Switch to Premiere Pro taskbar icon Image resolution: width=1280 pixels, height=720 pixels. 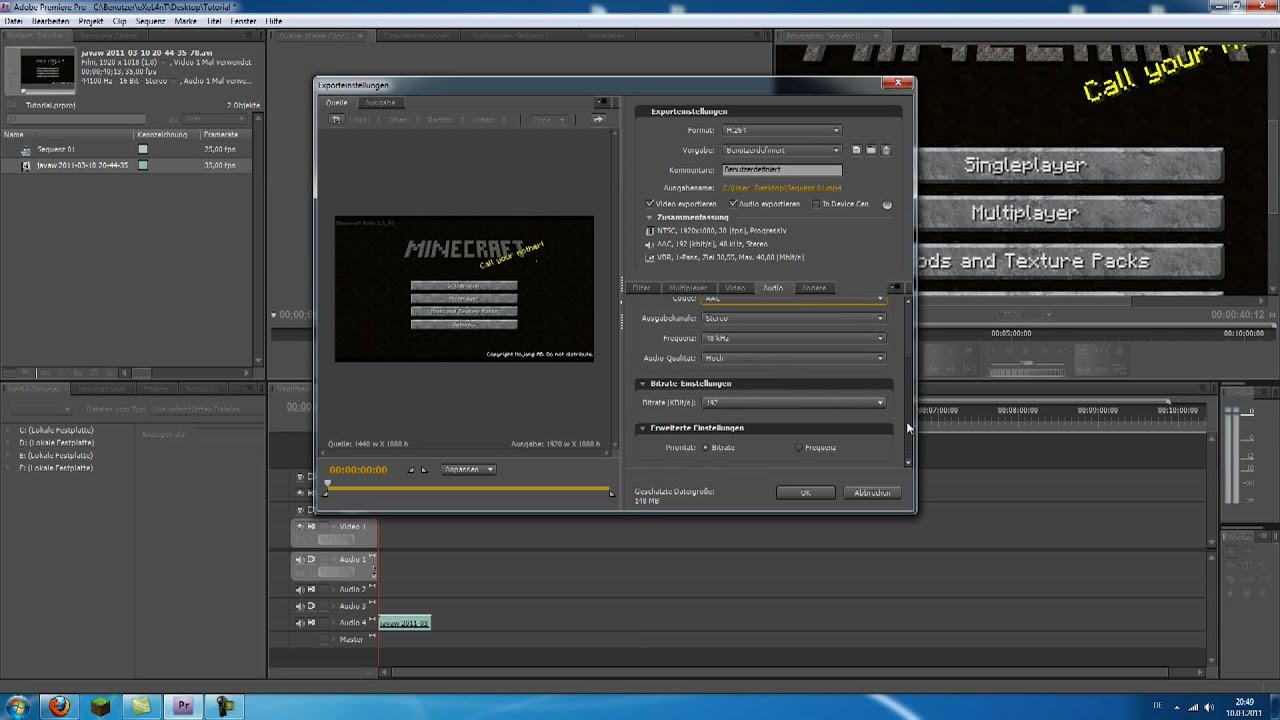pyautogui.click(x=183, y=705)
